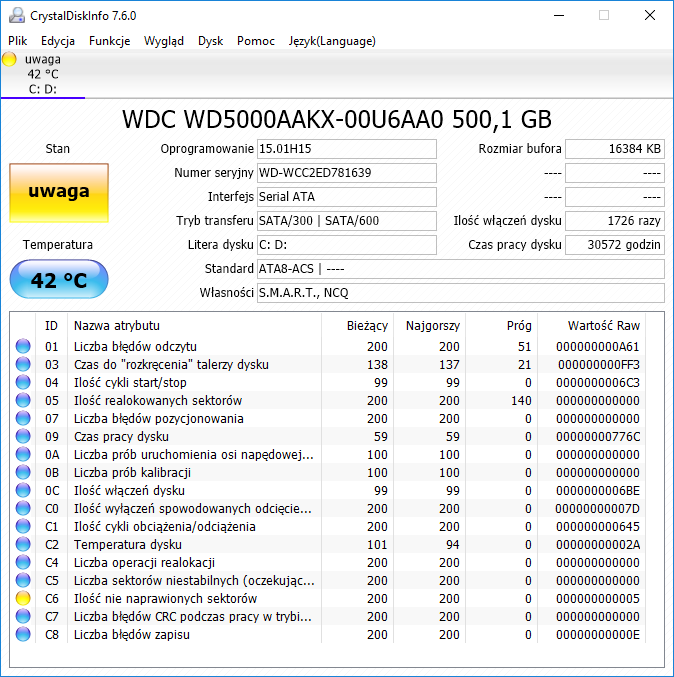Click blue status dot for 05 Ilość realokowanych sektorów

pos(23,400)
